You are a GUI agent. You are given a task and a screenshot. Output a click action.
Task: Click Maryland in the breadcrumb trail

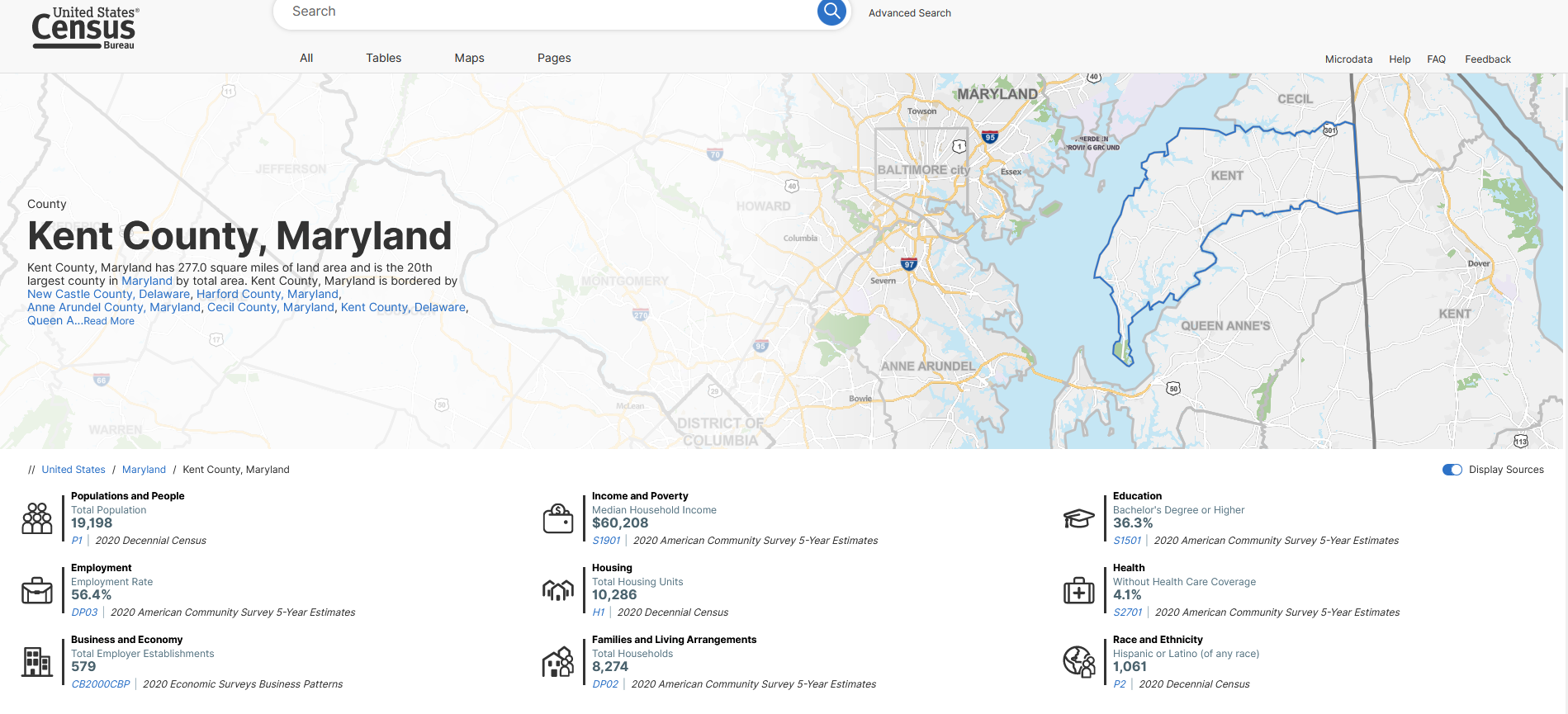pos(144,470)
